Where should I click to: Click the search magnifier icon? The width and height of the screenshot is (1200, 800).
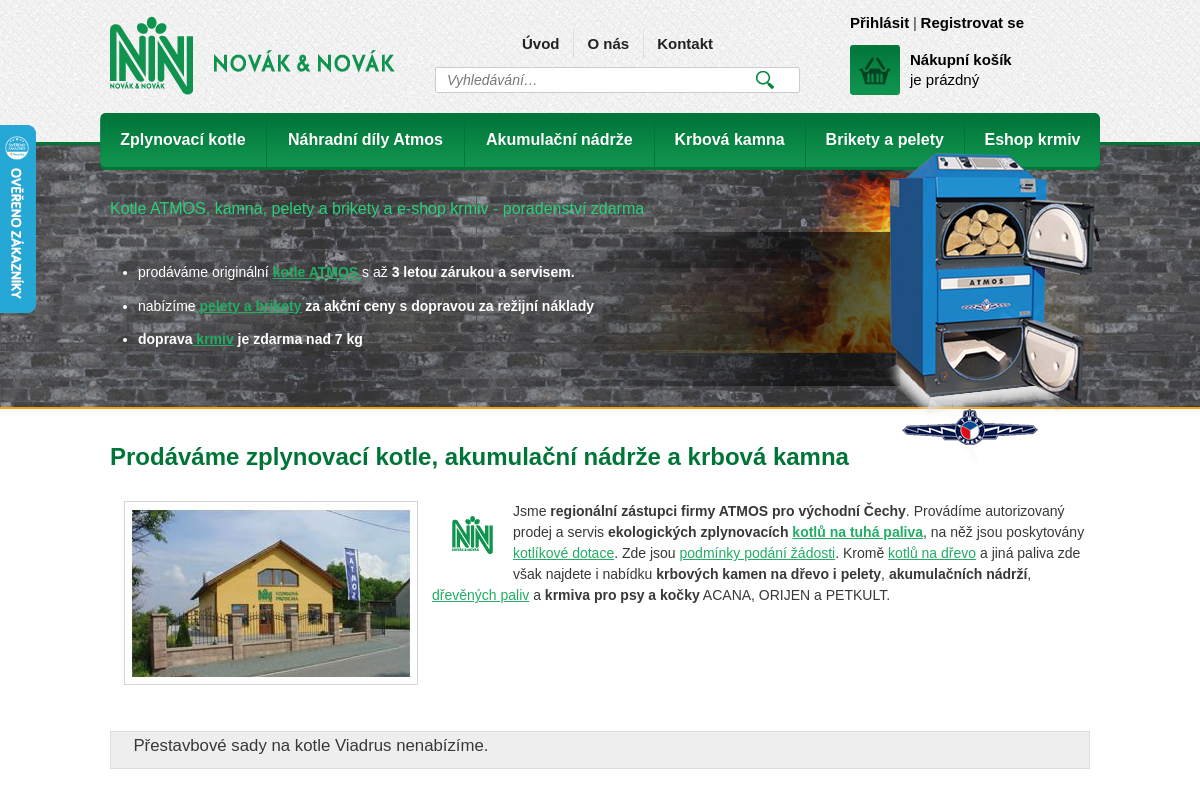765,79
